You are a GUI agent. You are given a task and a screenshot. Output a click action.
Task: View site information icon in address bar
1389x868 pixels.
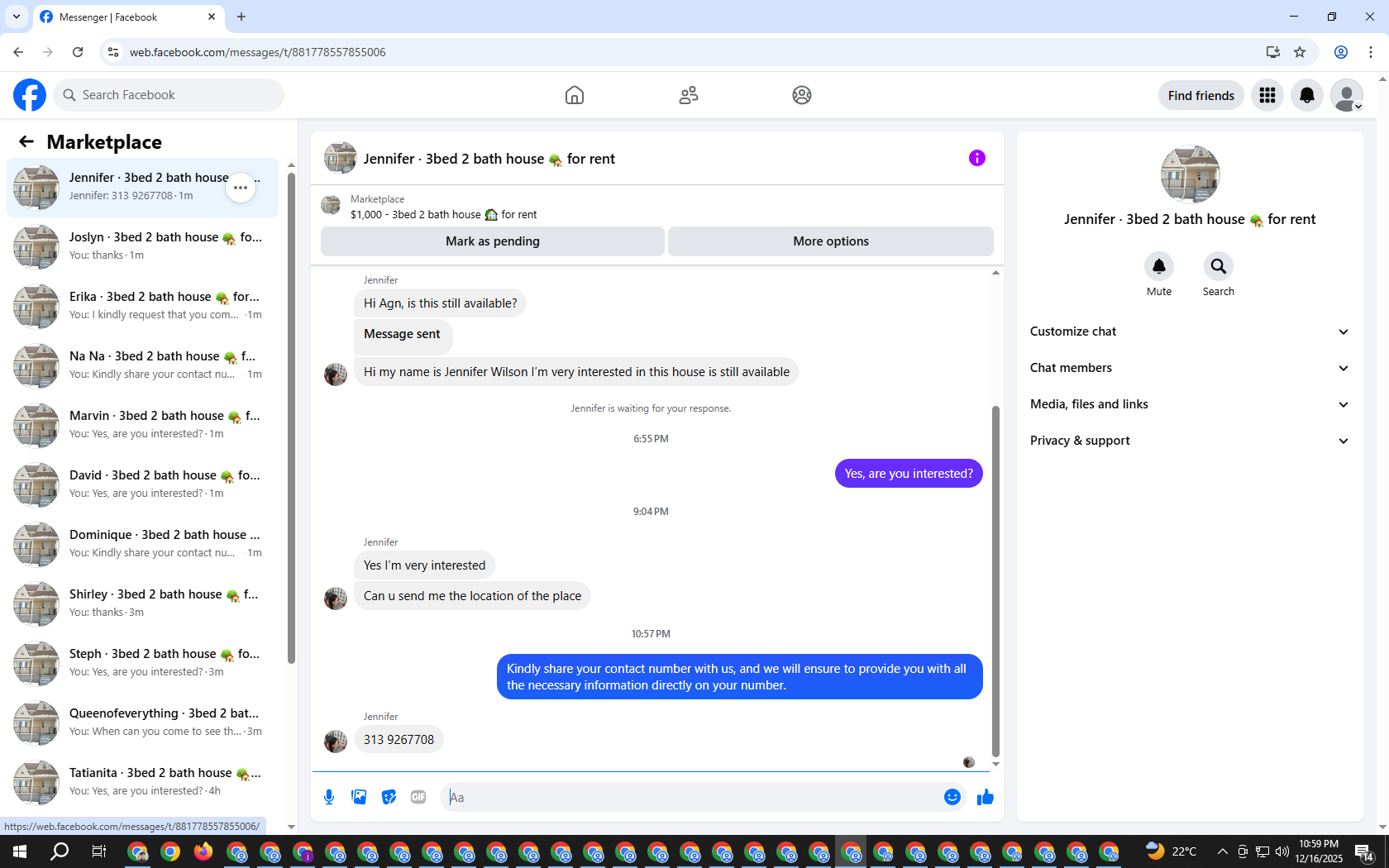pos(113,52)
